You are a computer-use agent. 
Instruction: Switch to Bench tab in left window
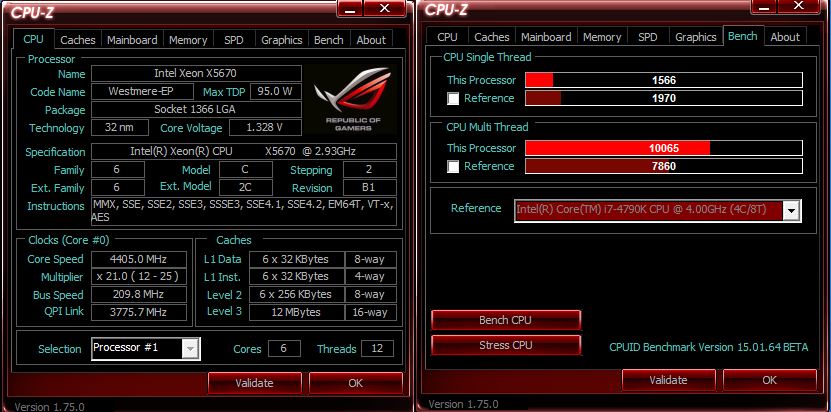click(329, 40)
